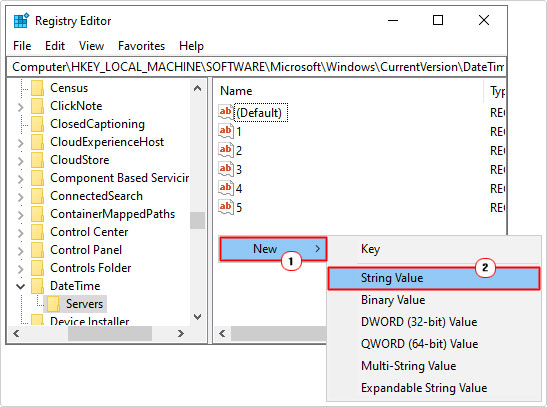Click the Control Panel folder icon

(37, 250)
